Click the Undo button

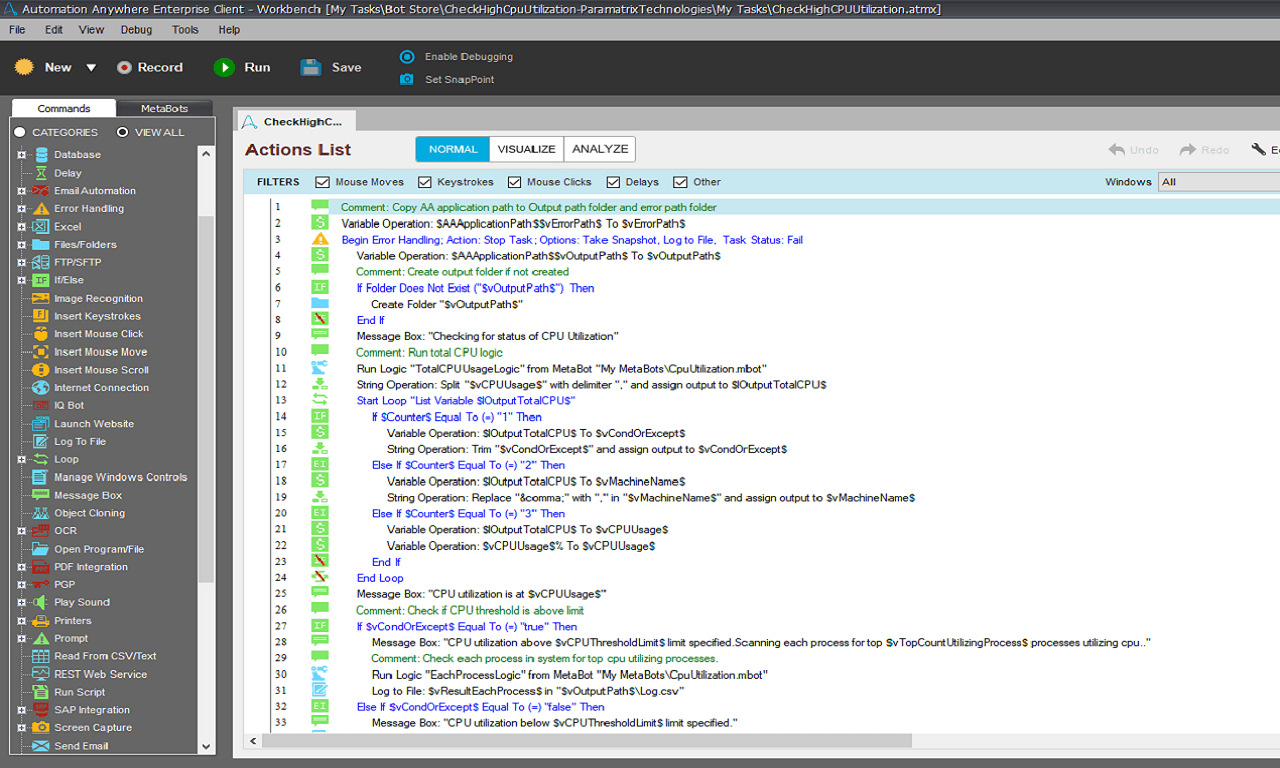pyautogui.click(x=1133, y=150)
